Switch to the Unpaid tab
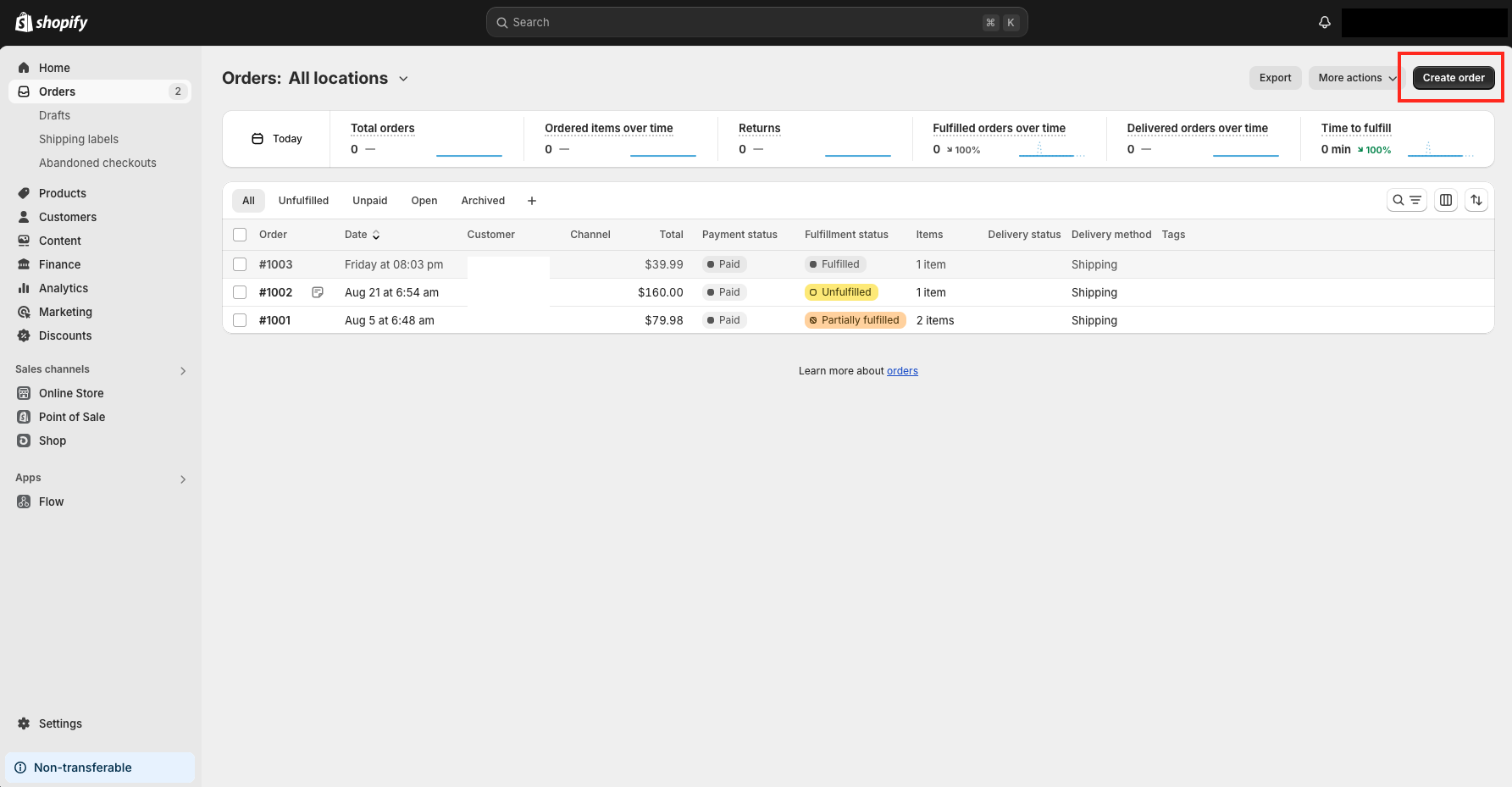This screenshot has height=787, width=1512. pyautogui.click(x=370, y=201)
